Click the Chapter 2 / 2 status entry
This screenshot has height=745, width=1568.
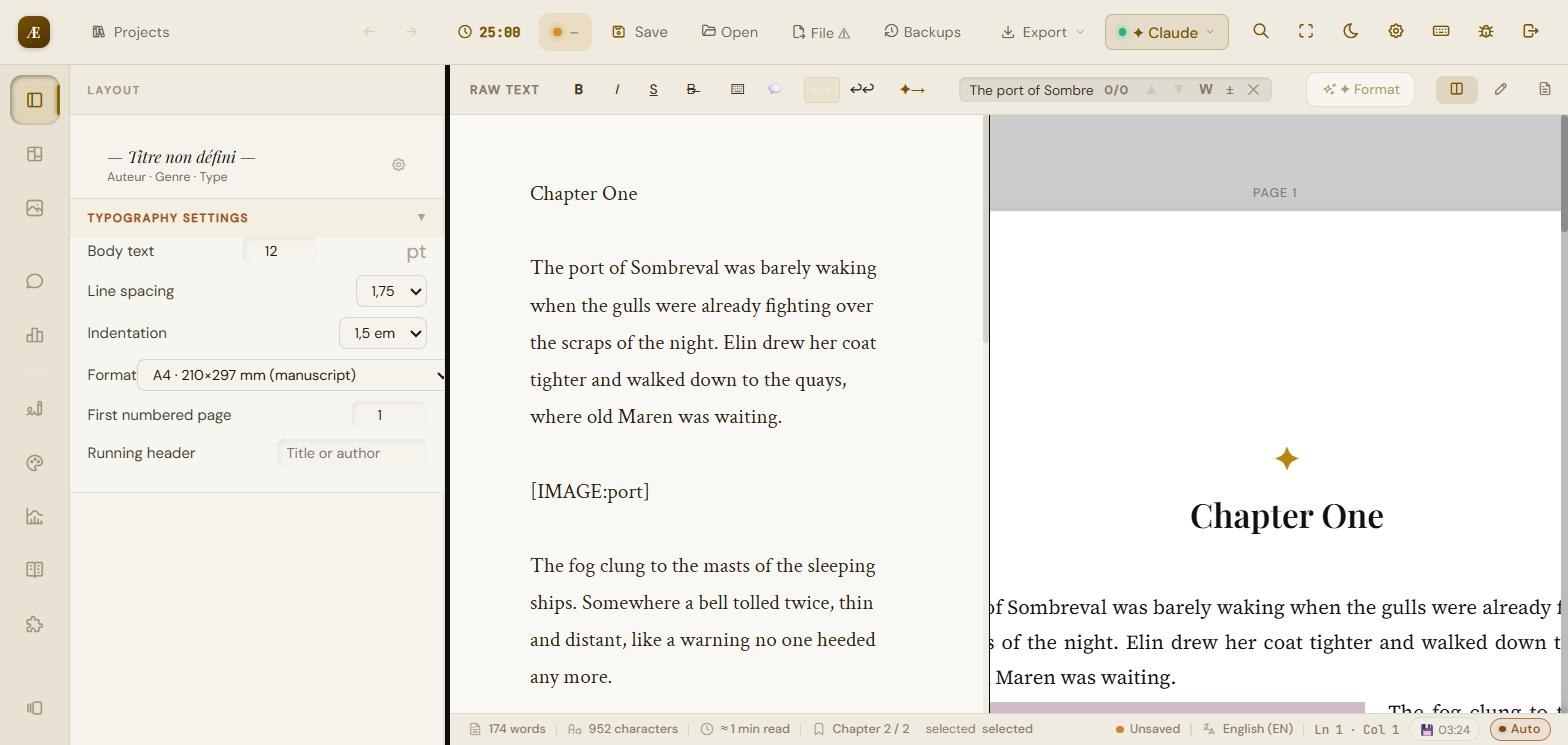pyautogui.click(x=861, y=729)
